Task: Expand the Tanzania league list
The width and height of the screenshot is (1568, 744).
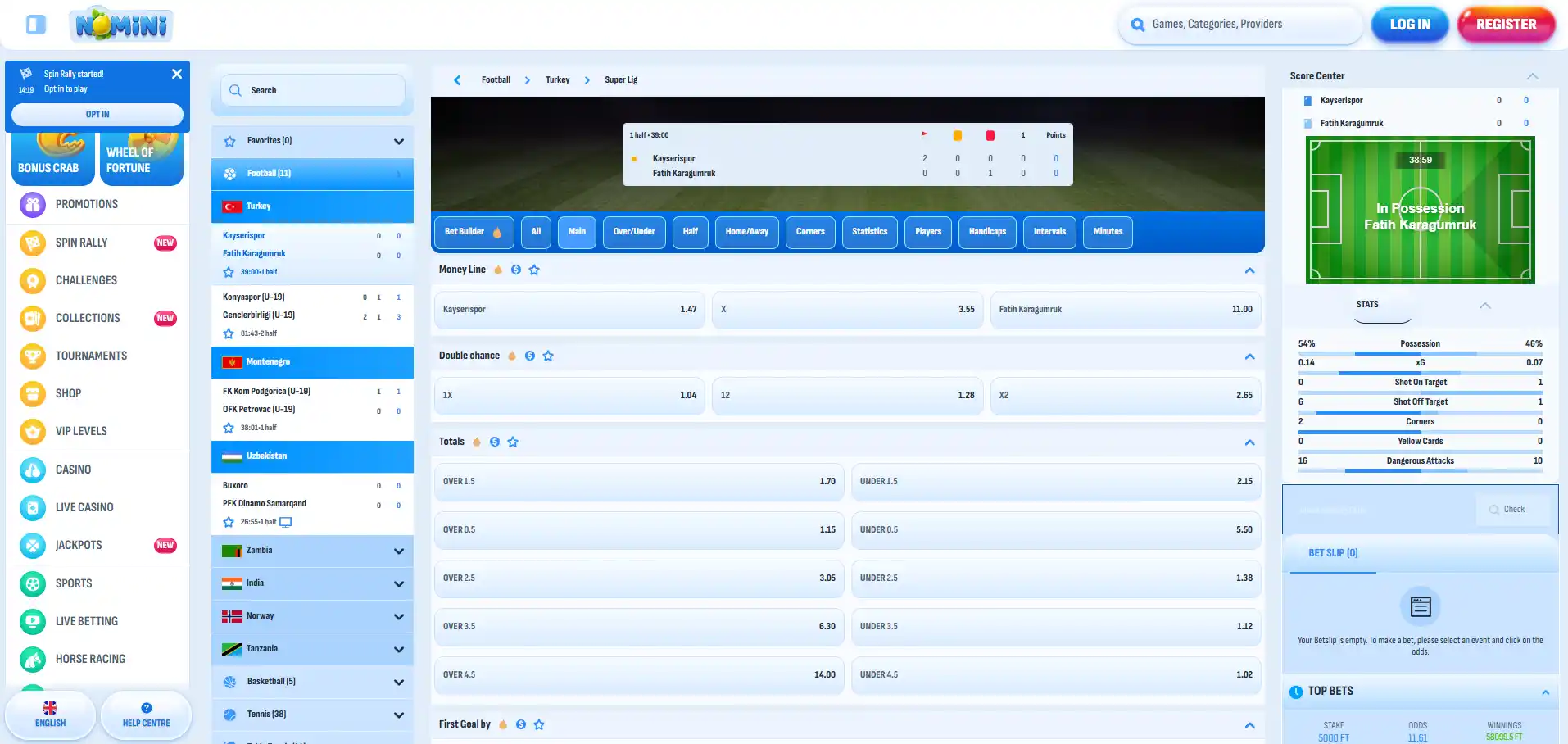Action: pyautogui.click(x=399, y=649)
